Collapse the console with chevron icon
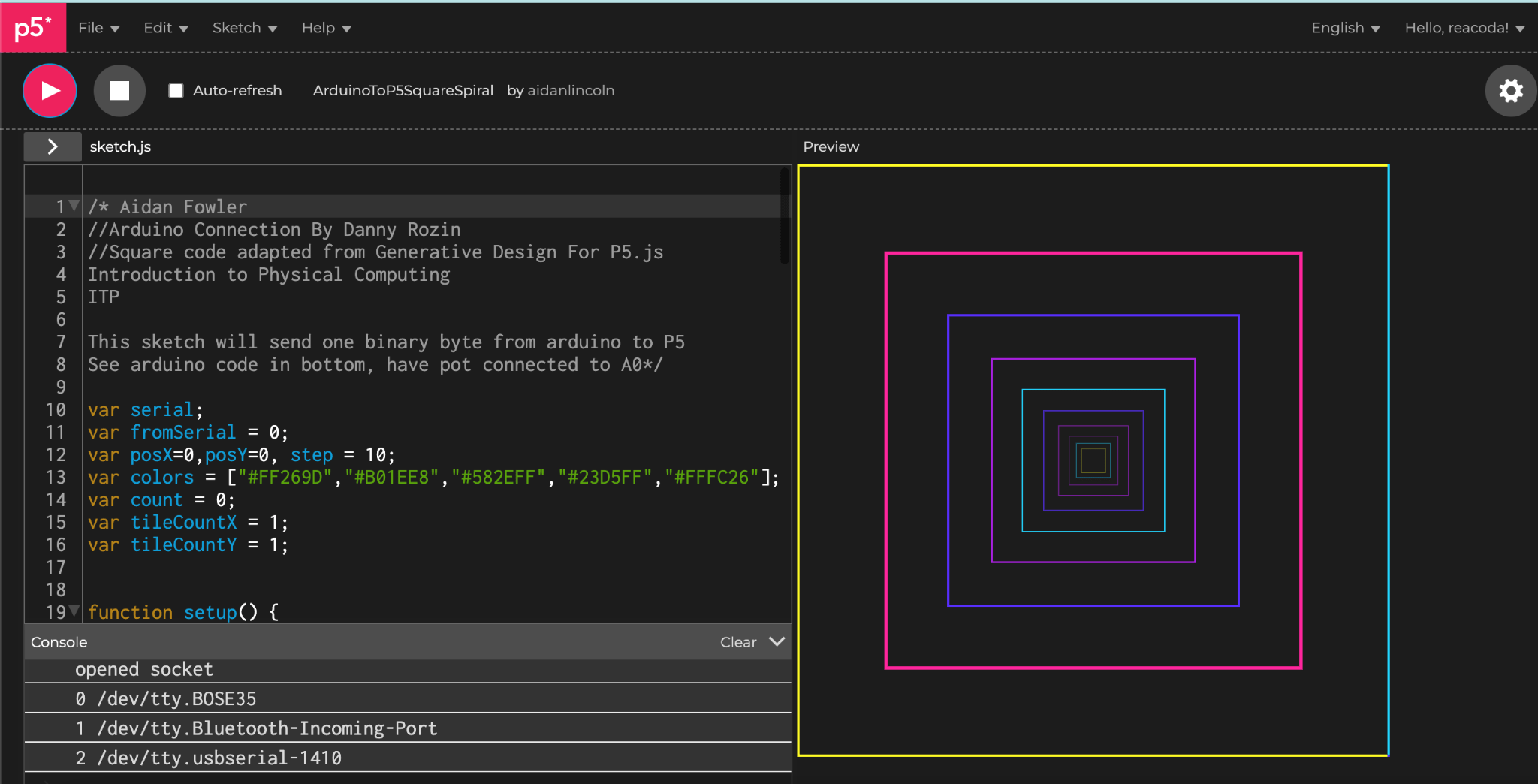1538x784 pixels. (777, 641)
